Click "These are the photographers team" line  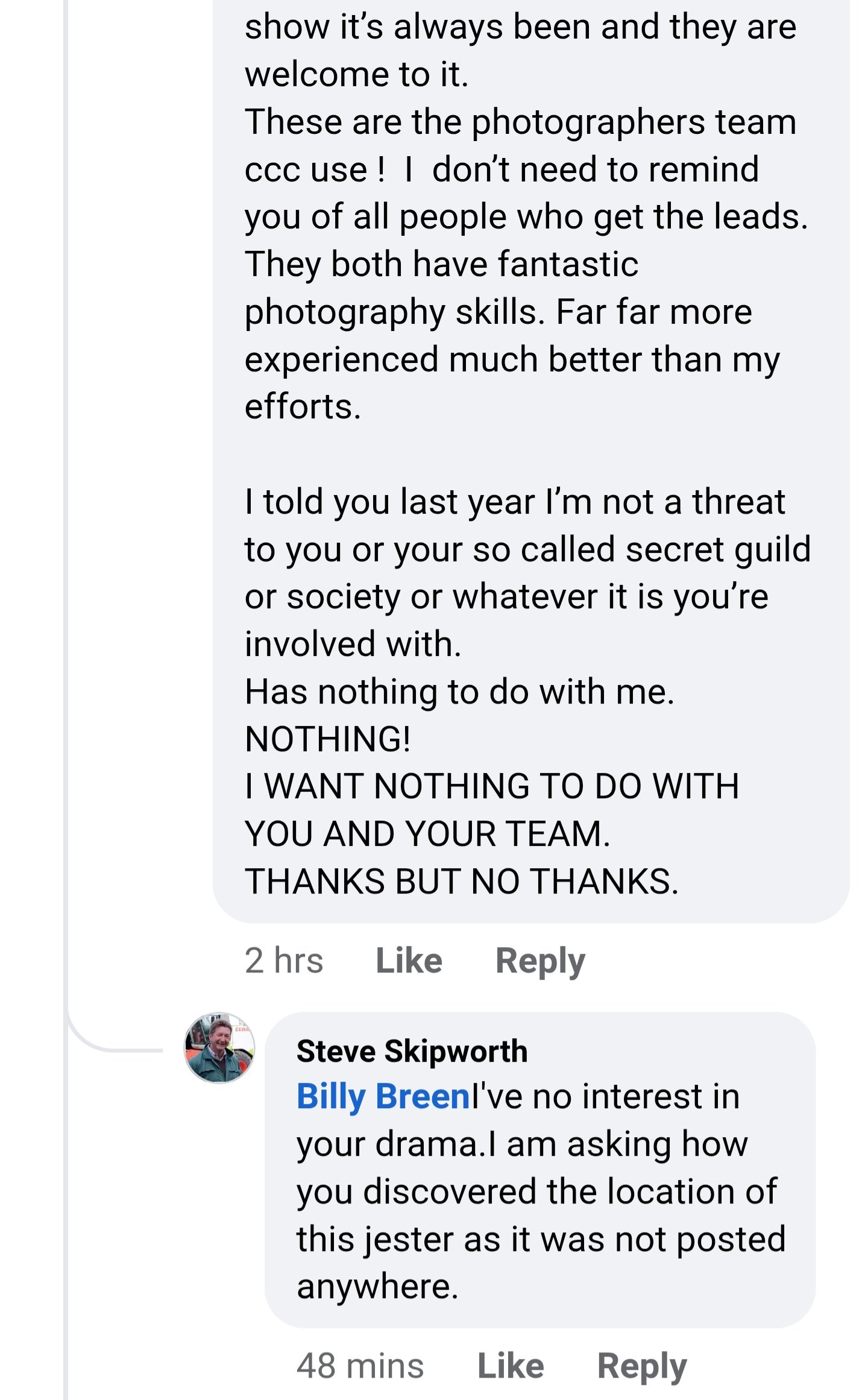pyautogui.click(x=520, y=122)
